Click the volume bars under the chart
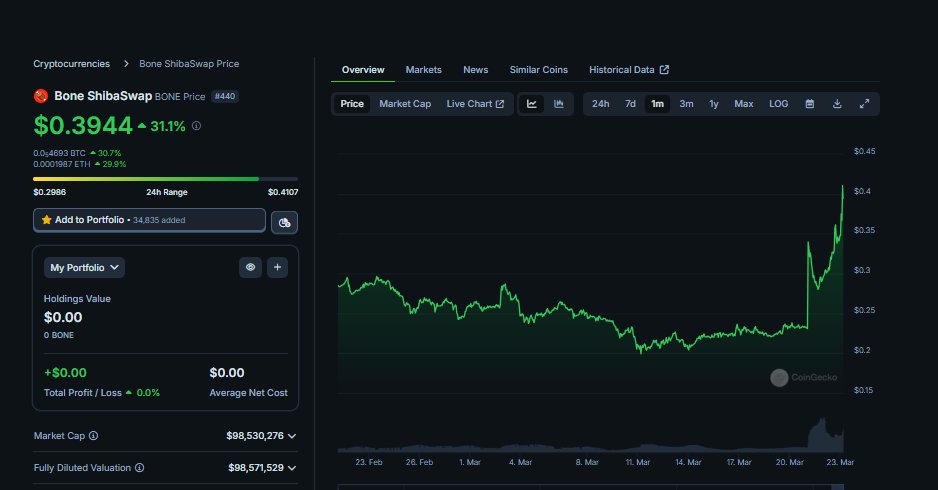The image size is (938, 490). (x=590, y=446)
